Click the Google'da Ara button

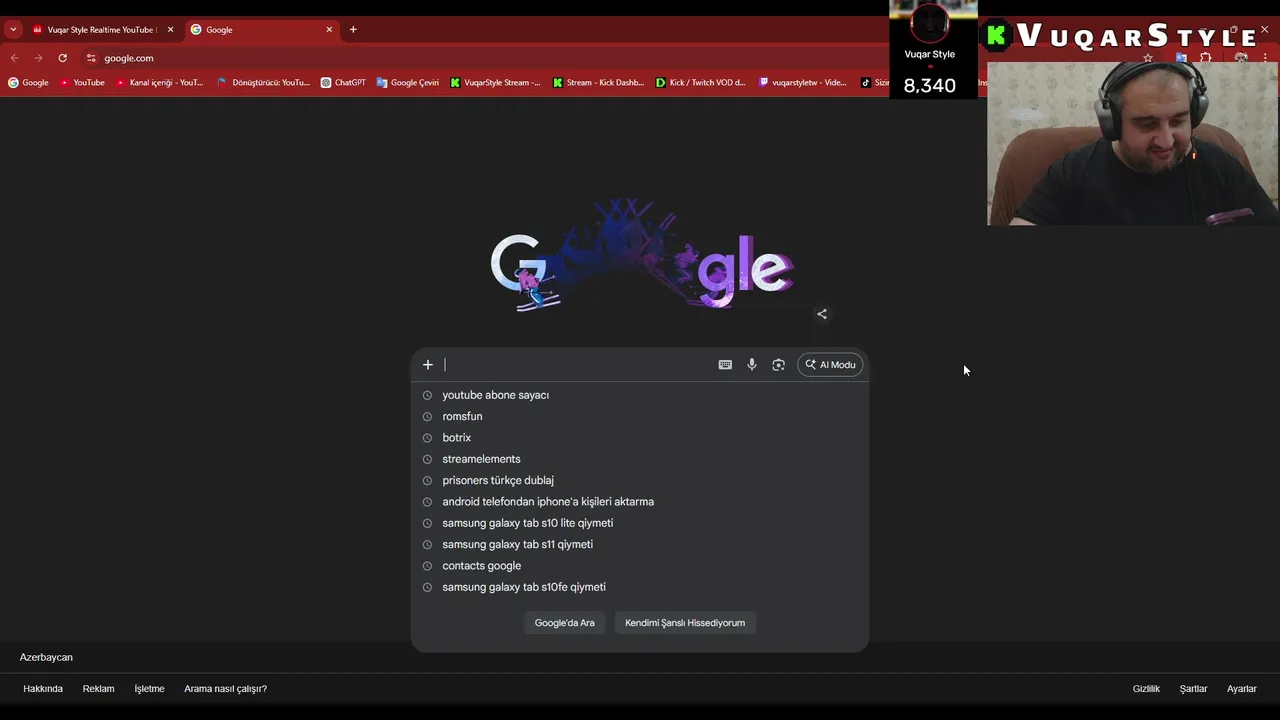[x=564, y=623]
